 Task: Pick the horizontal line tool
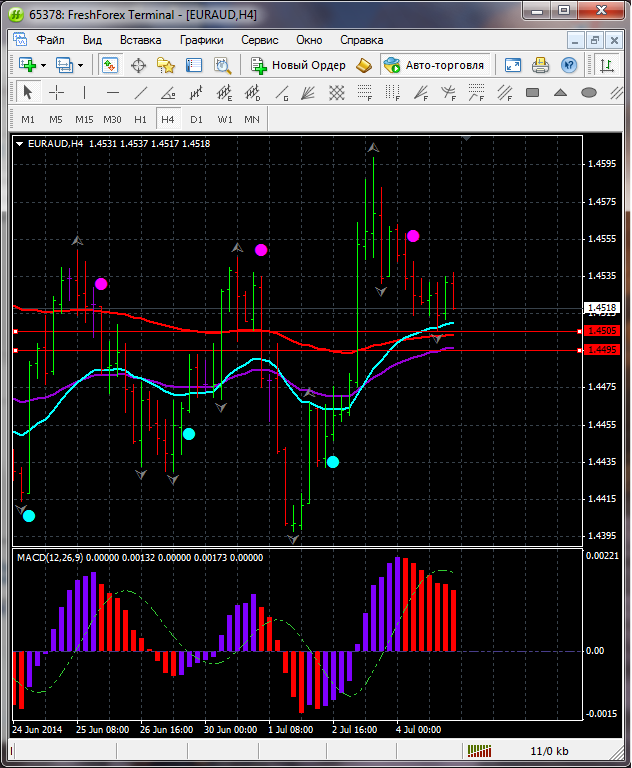[113, 93]
